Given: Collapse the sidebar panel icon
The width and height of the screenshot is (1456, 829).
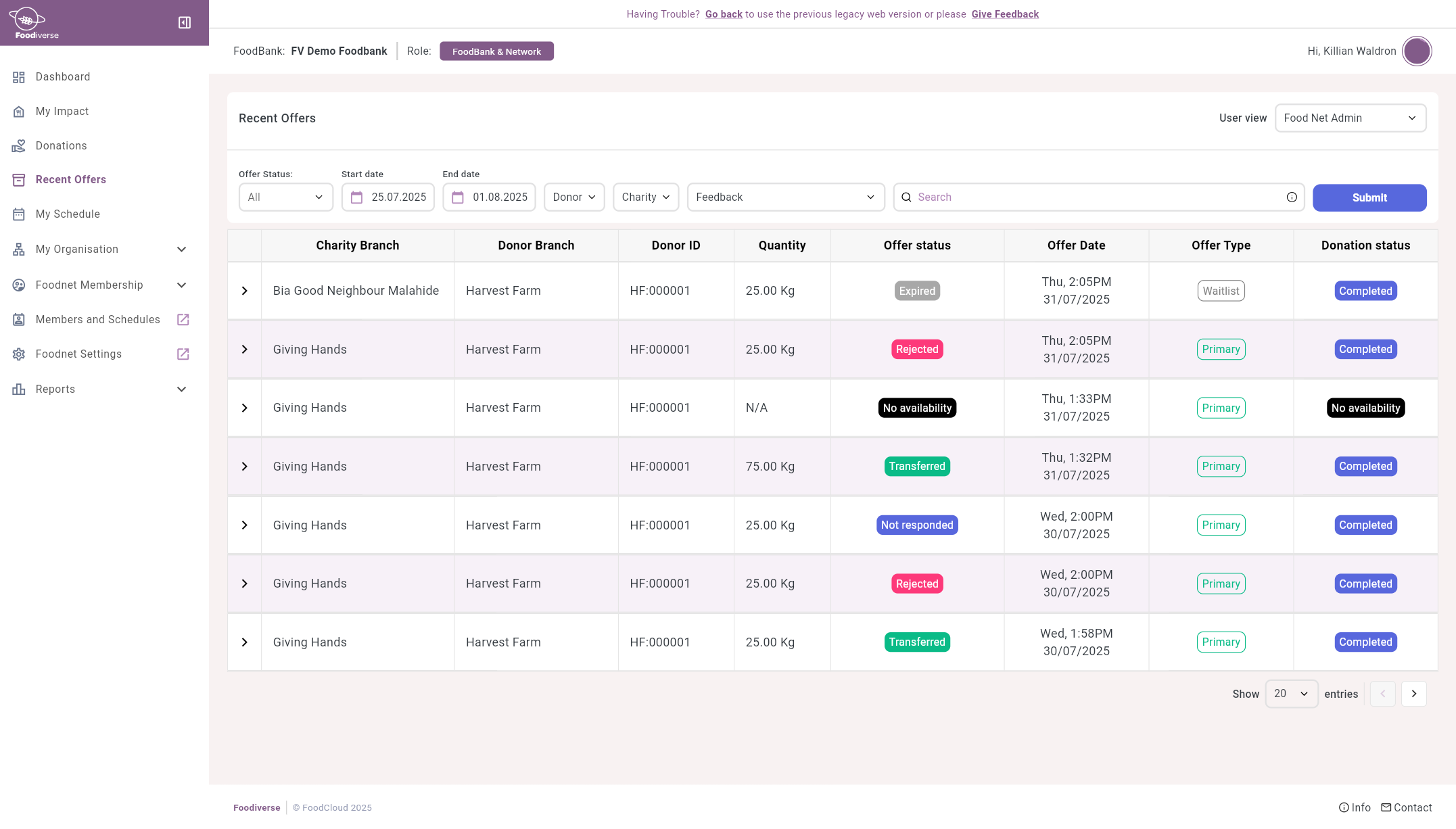Looking at the screenshot, I should coord(185,23).
